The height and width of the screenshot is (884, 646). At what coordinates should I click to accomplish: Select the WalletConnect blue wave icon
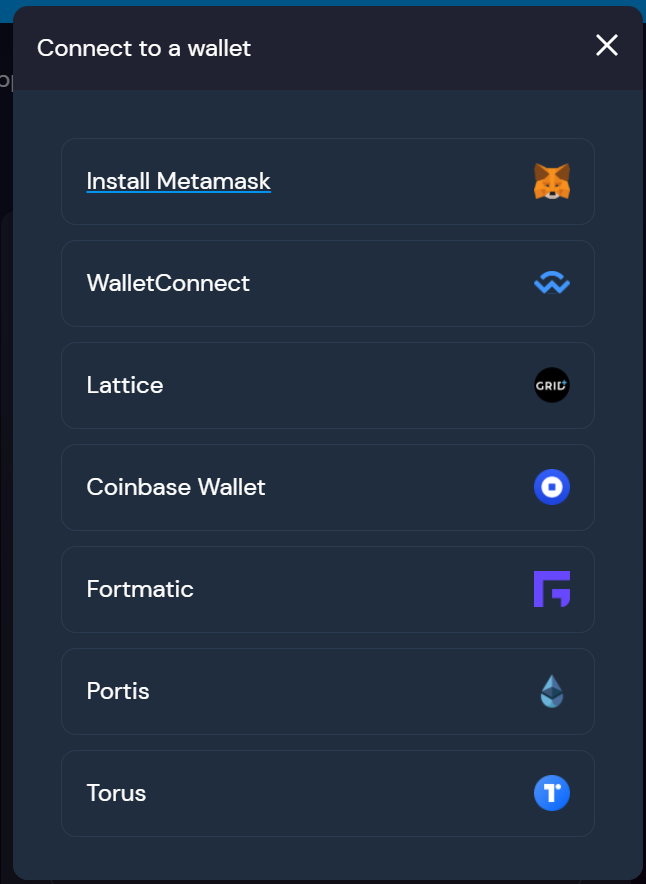[552, 283]
